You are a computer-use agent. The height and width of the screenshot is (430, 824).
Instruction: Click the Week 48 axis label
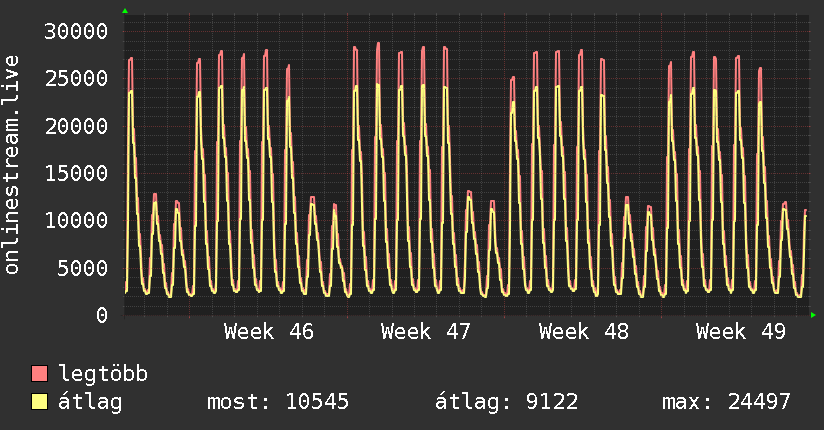(583, 331)
